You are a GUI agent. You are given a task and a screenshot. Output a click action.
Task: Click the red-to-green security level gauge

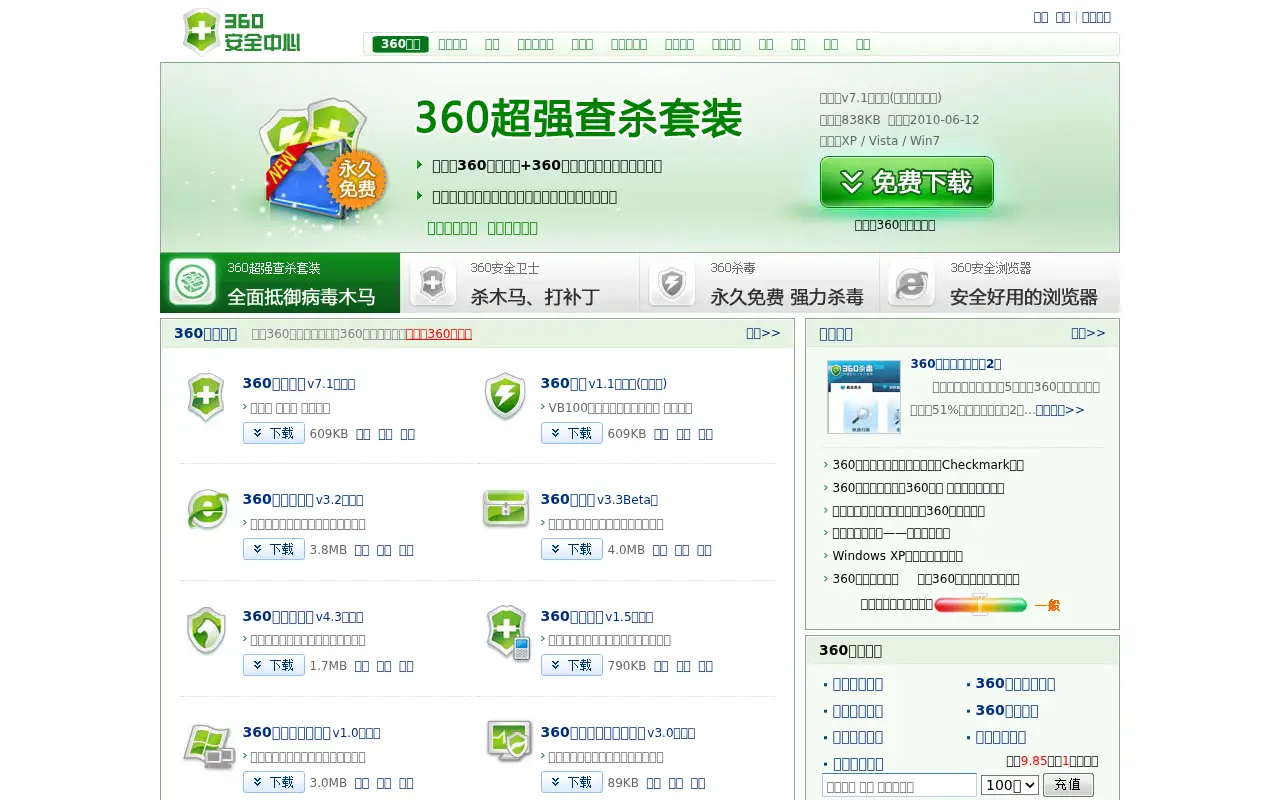980,605
